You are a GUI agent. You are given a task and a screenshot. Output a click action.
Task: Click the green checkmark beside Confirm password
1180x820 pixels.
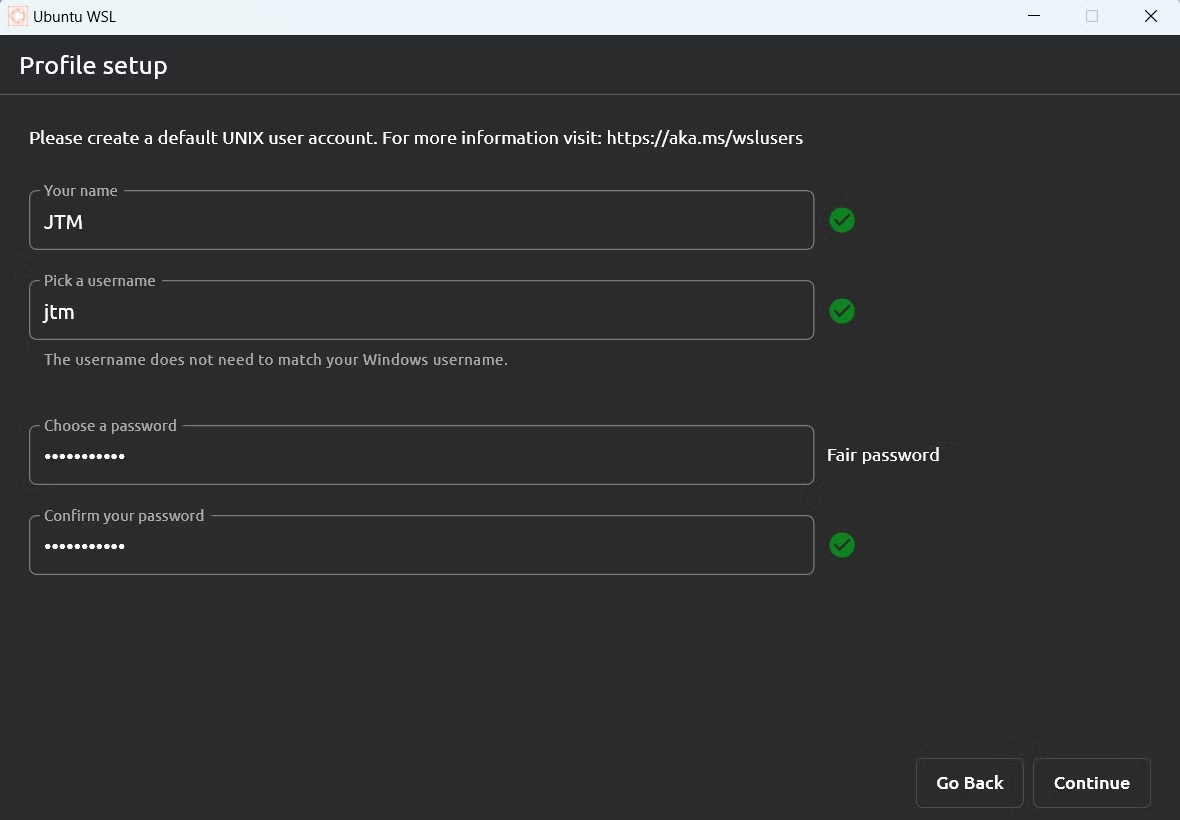(841, 545)
